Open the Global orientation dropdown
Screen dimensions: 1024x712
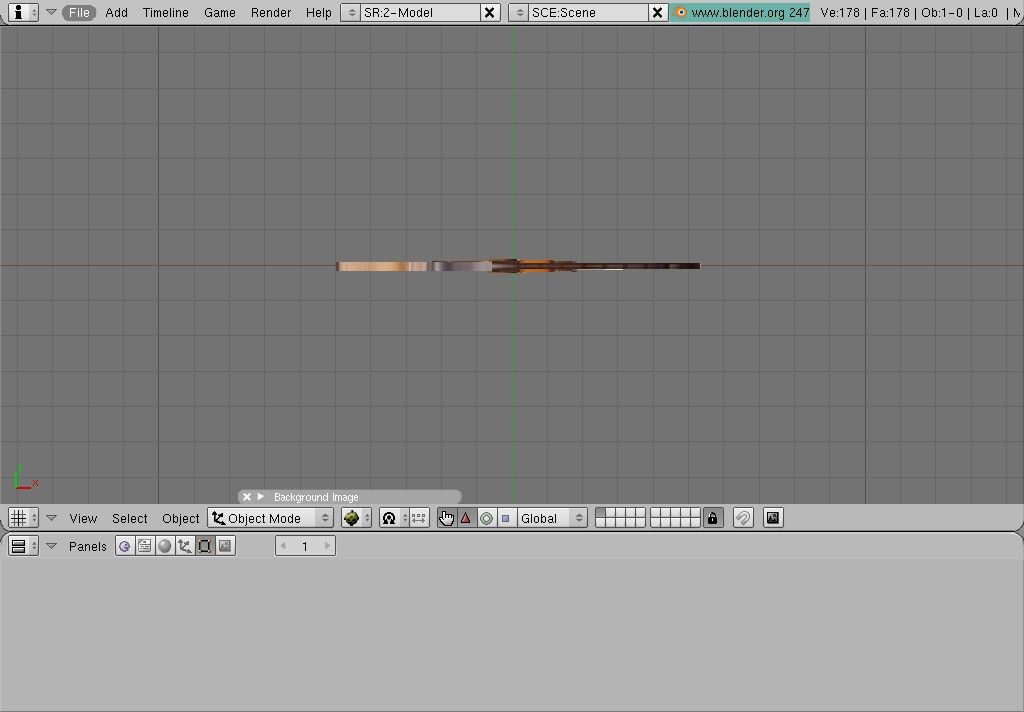pos(552,518)
